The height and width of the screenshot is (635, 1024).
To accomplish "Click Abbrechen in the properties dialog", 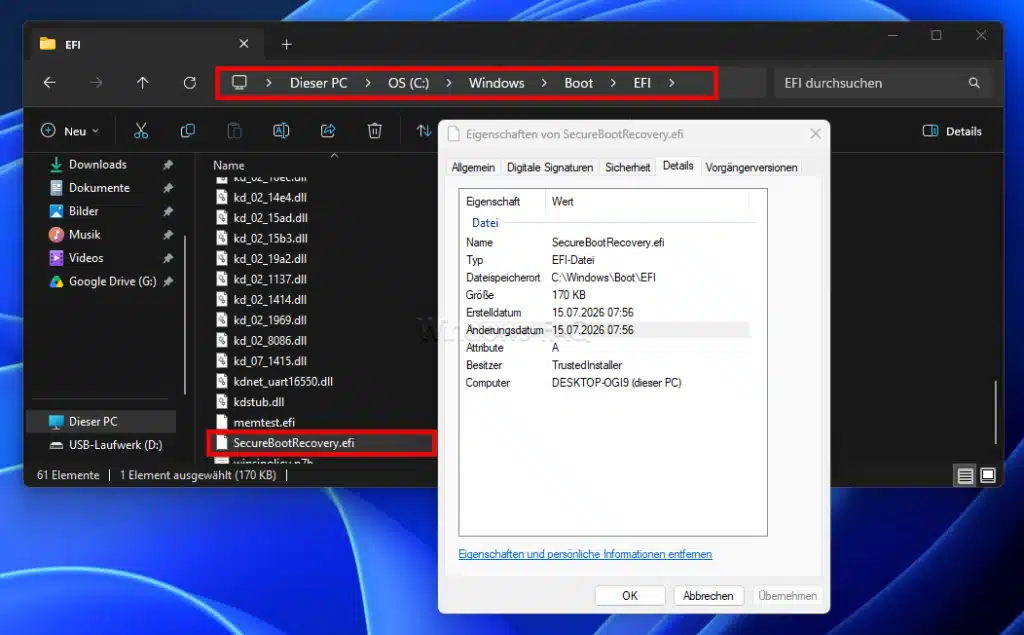I will click(708, 596).
